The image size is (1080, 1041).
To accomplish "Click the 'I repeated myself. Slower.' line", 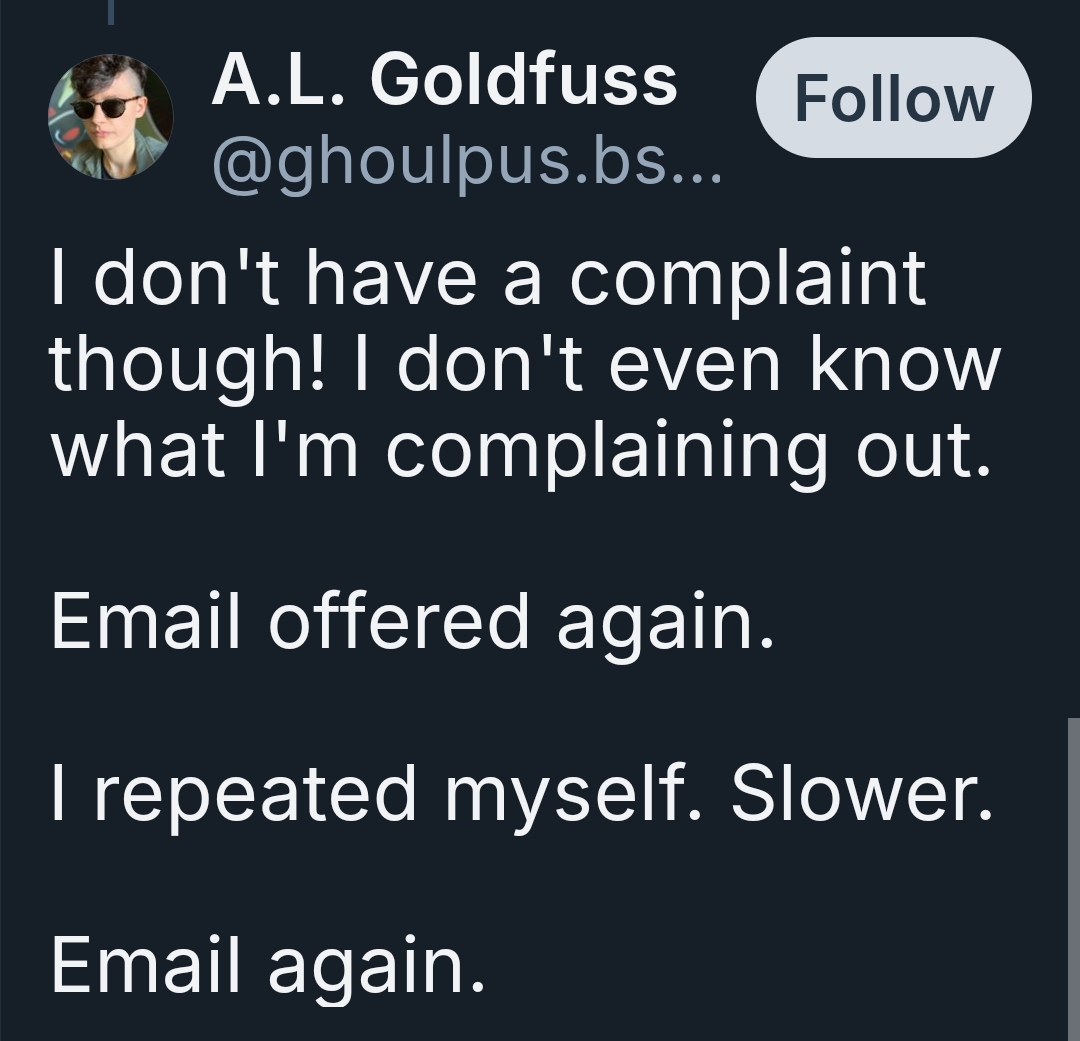I will coord(521,793).
